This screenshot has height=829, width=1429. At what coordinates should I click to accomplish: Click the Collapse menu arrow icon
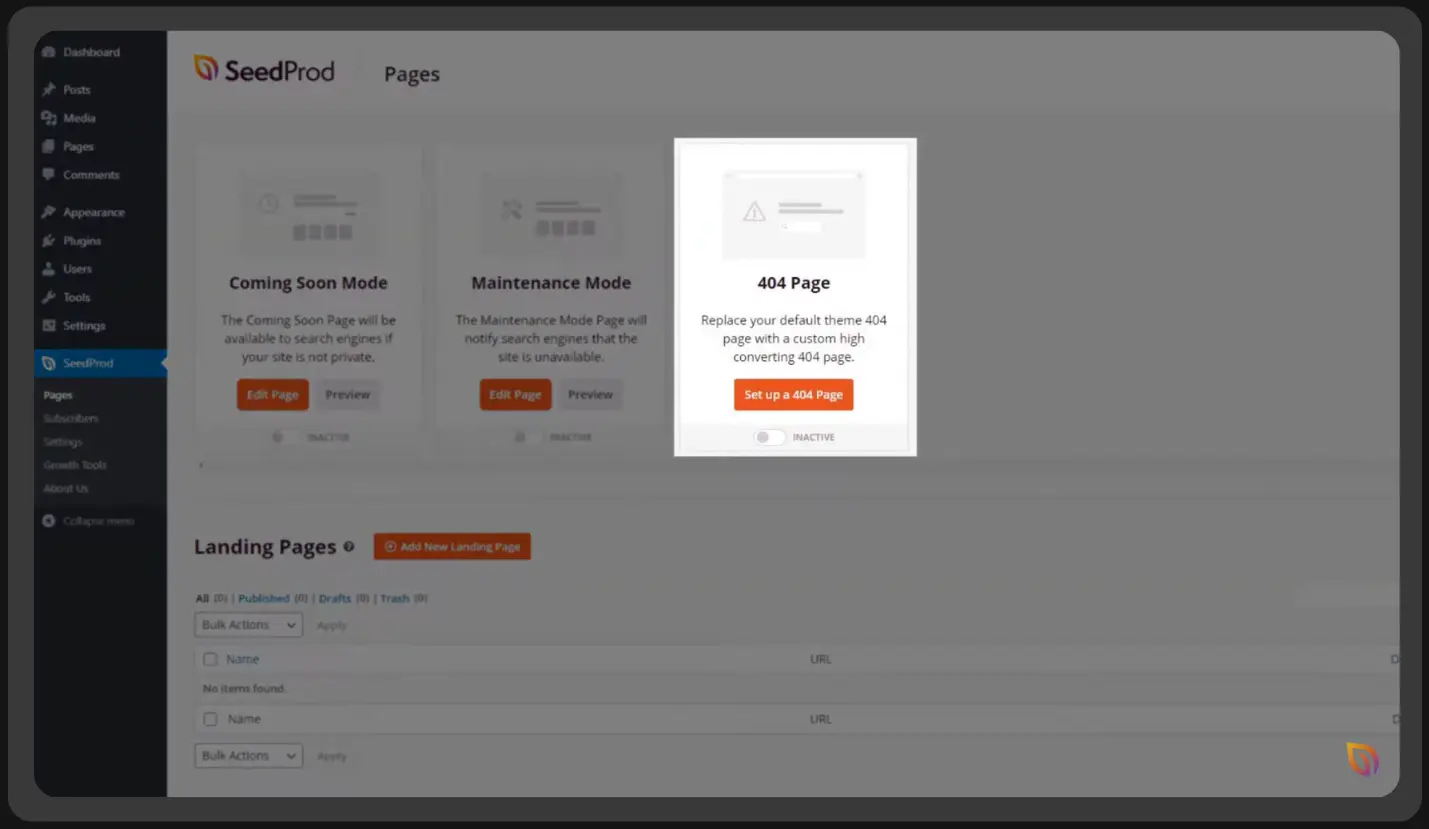pyautogui.click(x=49, y=521)
